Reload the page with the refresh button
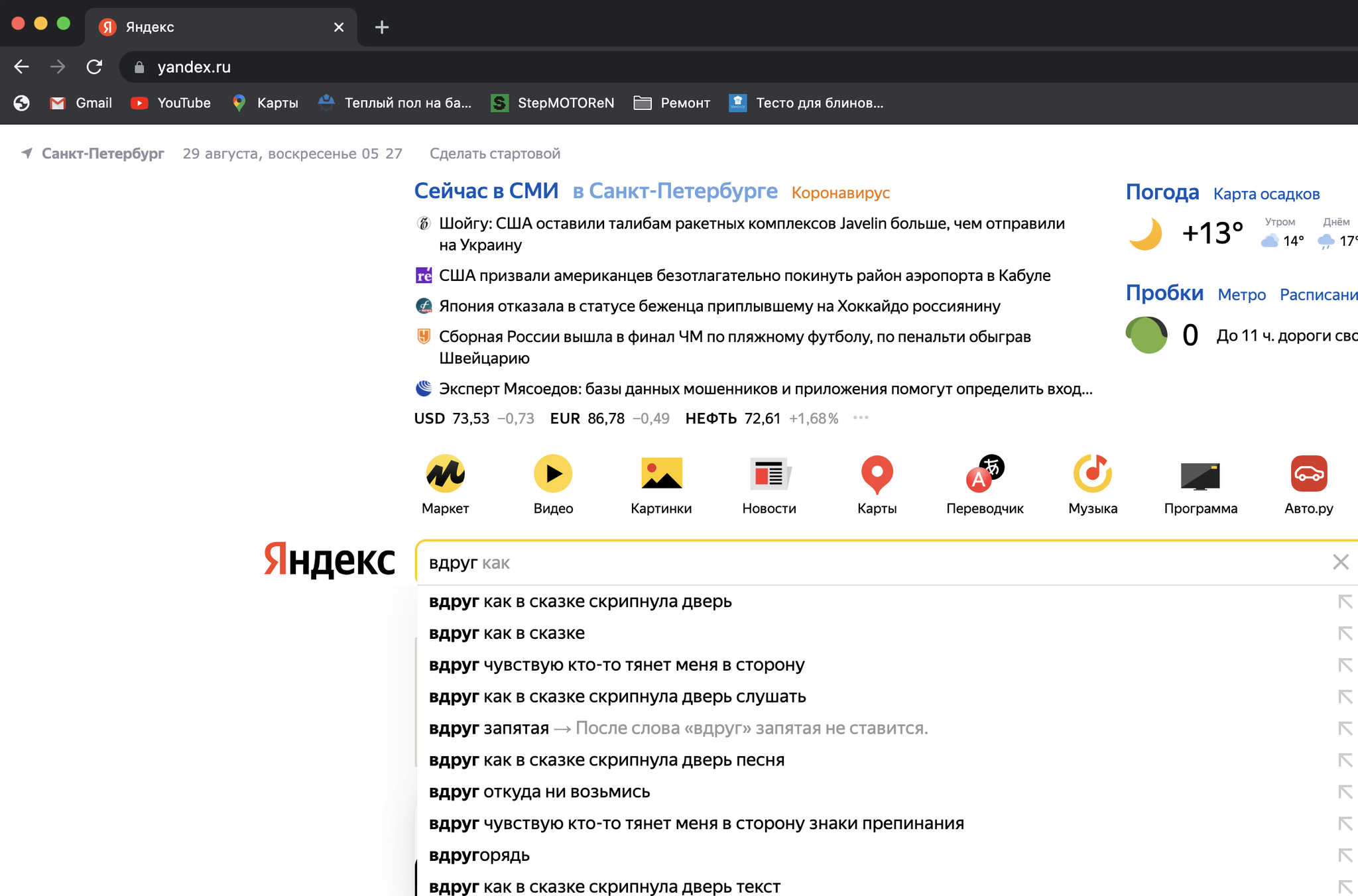1358x896 pixels. [x=94, y=67]
